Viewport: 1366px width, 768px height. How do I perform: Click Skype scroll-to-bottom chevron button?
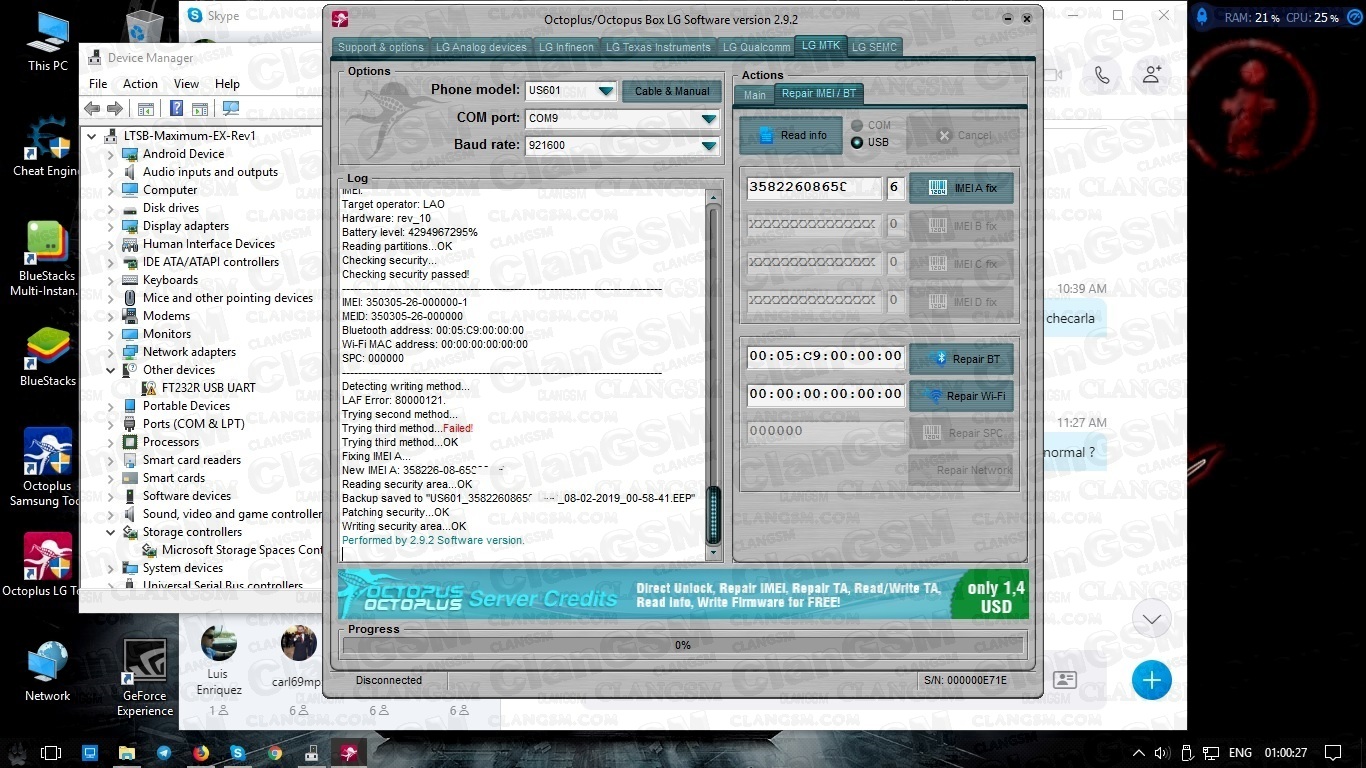[x=1152, y=619]
